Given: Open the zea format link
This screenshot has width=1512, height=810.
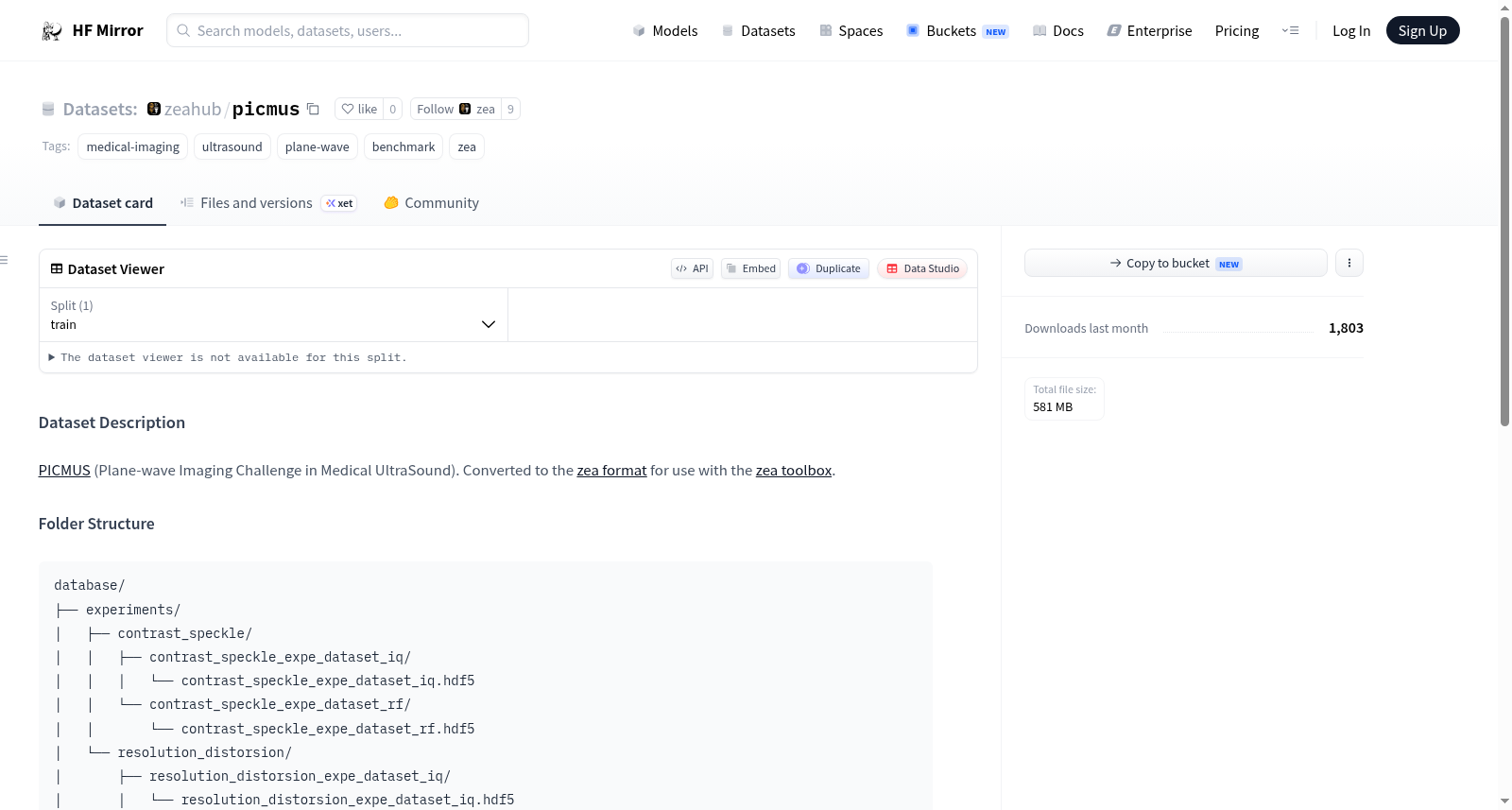Looking at the screenshot, I should 611,471.
